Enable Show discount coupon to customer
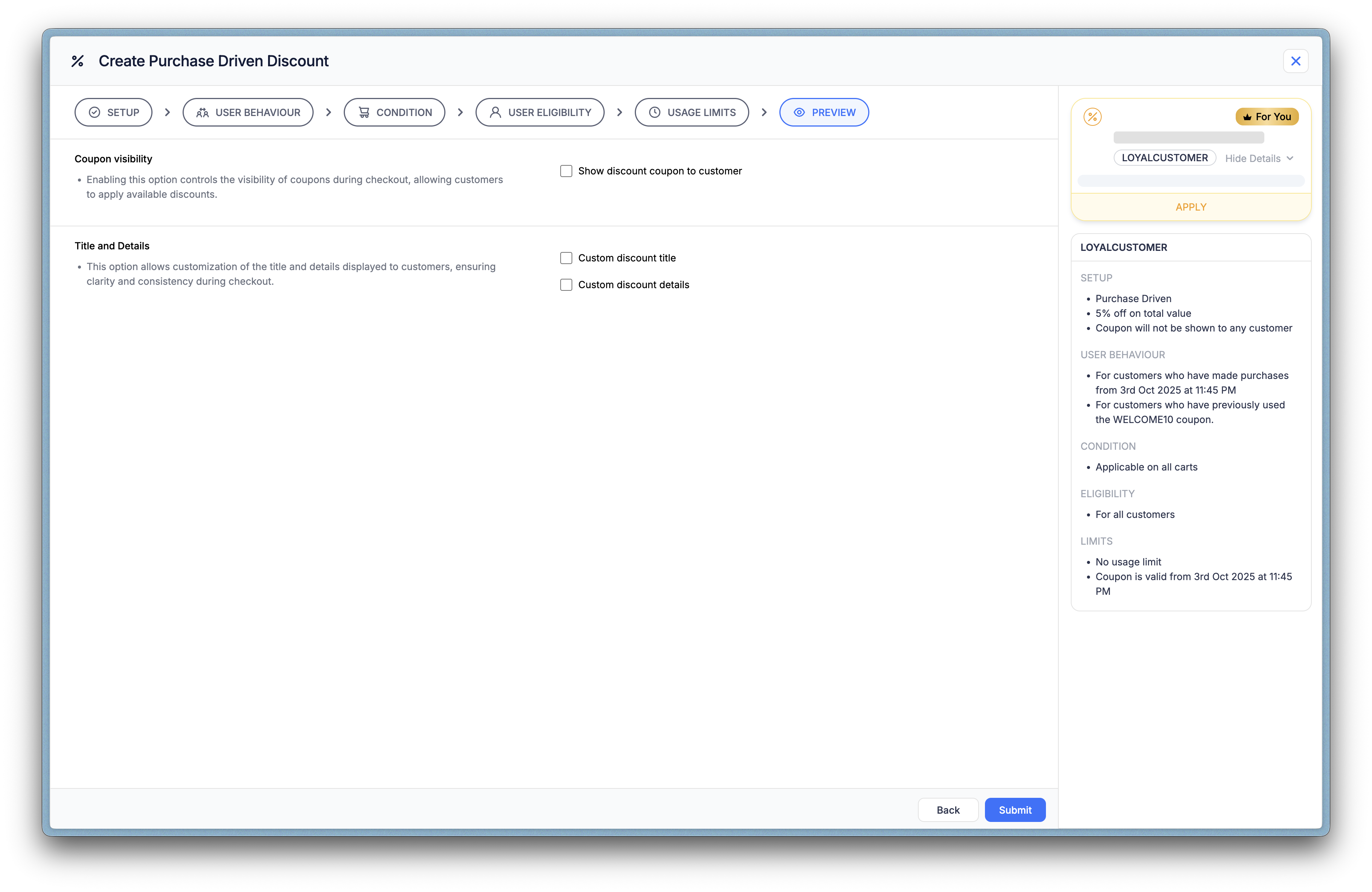 566,171
